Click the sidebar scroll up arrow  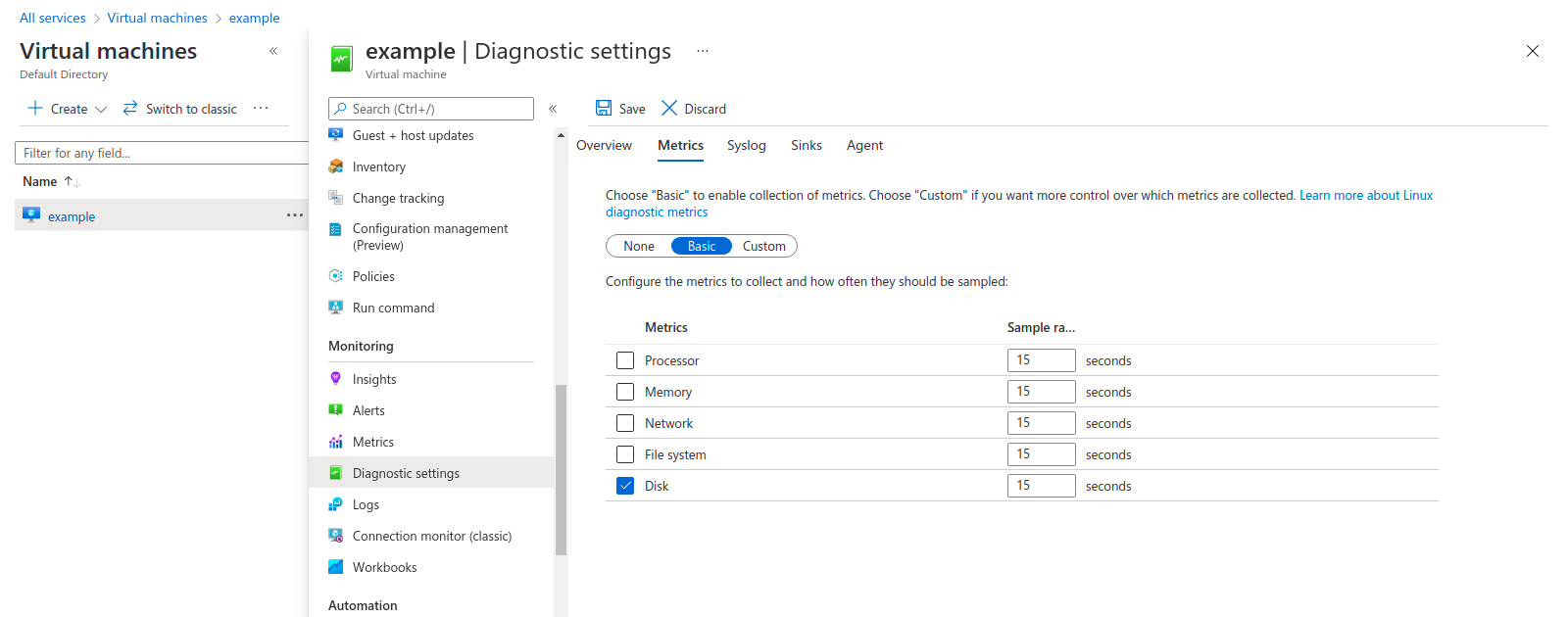[x=561, y=135]
